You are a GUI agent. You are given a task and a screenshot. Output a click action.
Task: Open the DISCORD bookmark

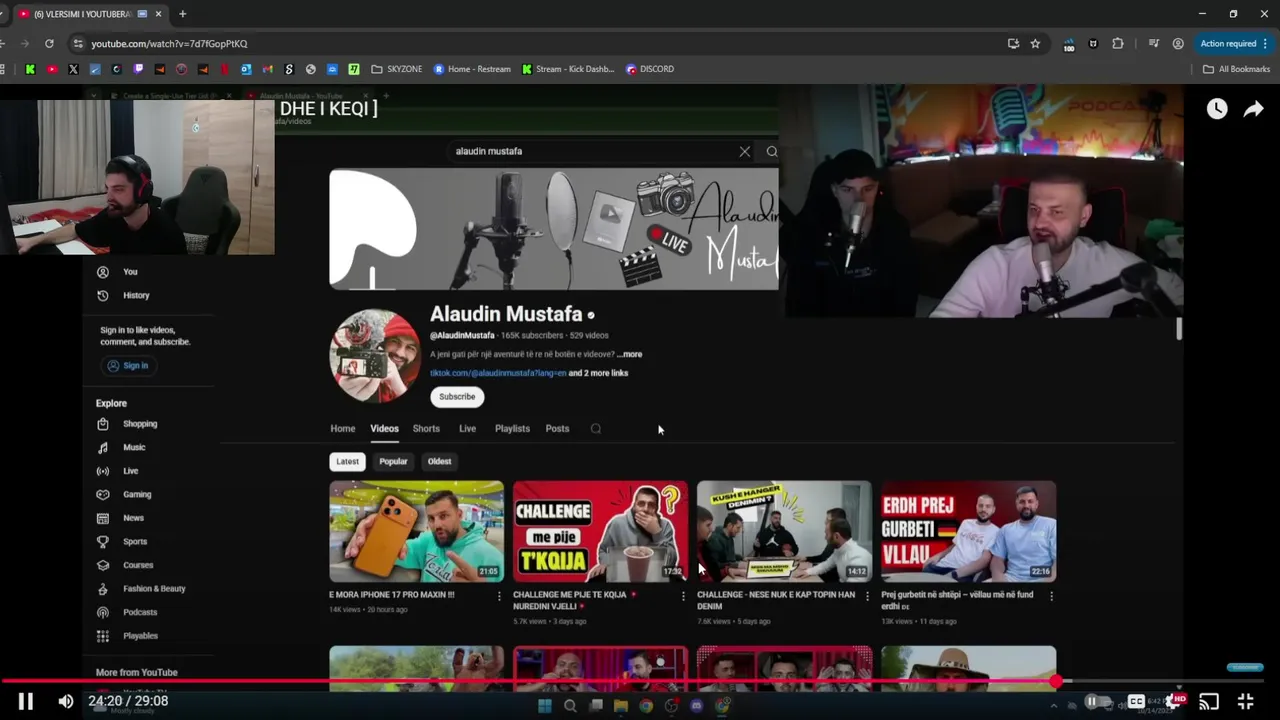coord(650,69)
